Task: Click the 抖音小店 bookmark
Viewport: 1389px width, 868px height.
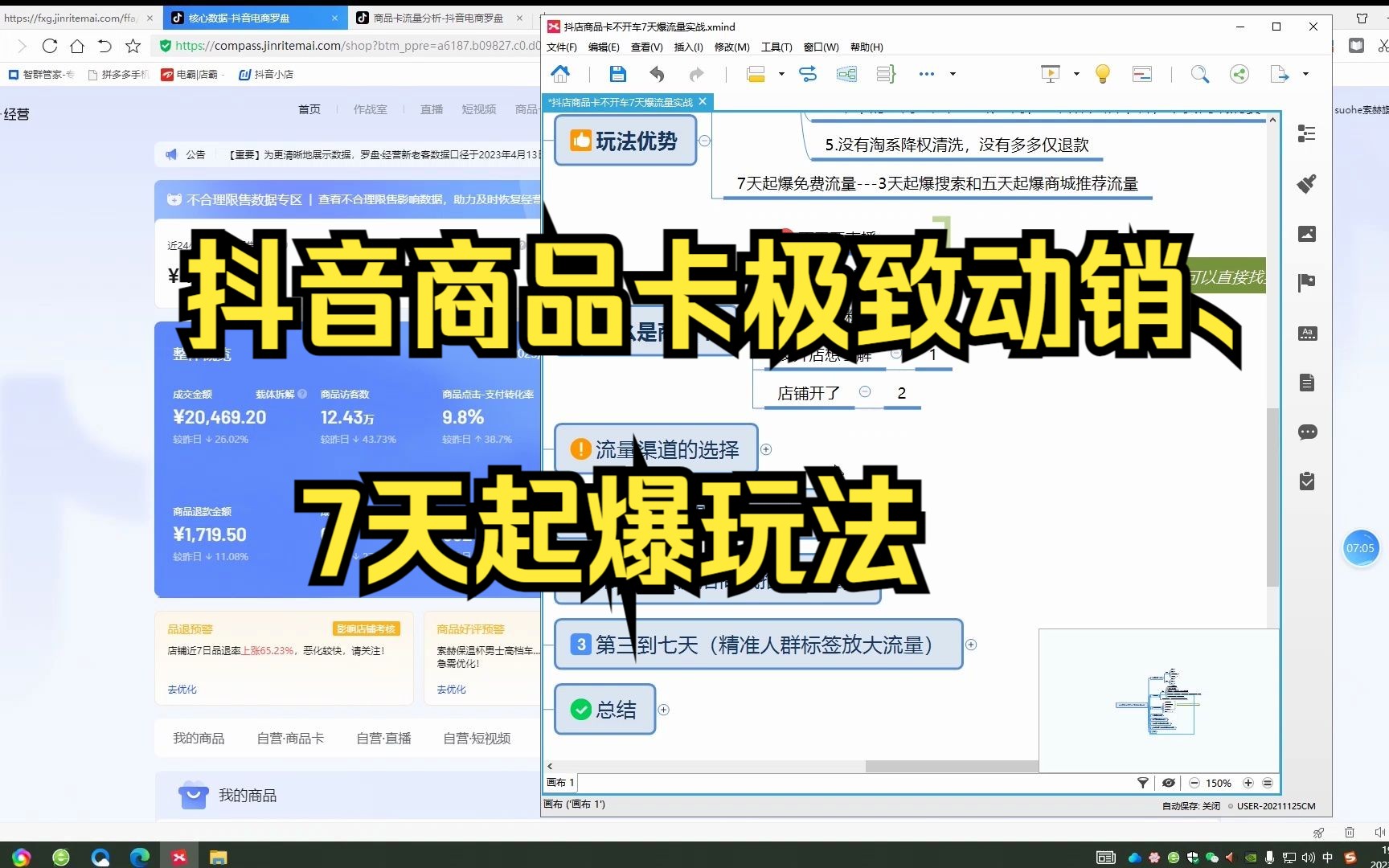Action: click(266, 74)
